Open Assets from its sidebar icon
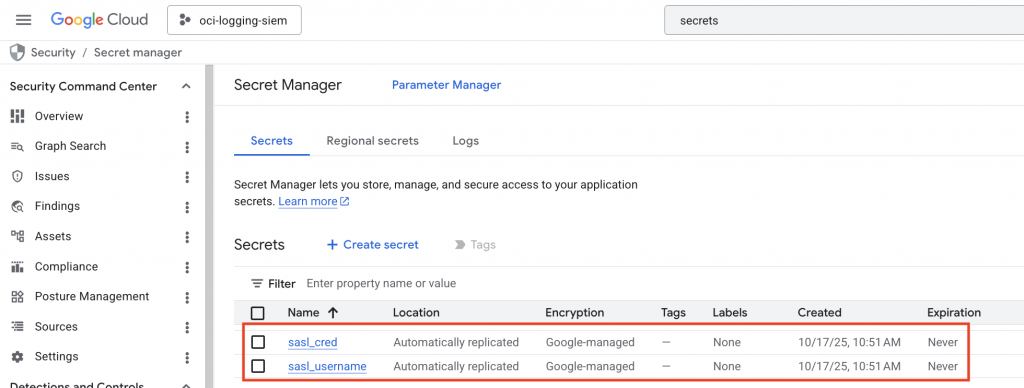Image resolution: width=1024 pixels, height=388 pixels. (18, 236)
